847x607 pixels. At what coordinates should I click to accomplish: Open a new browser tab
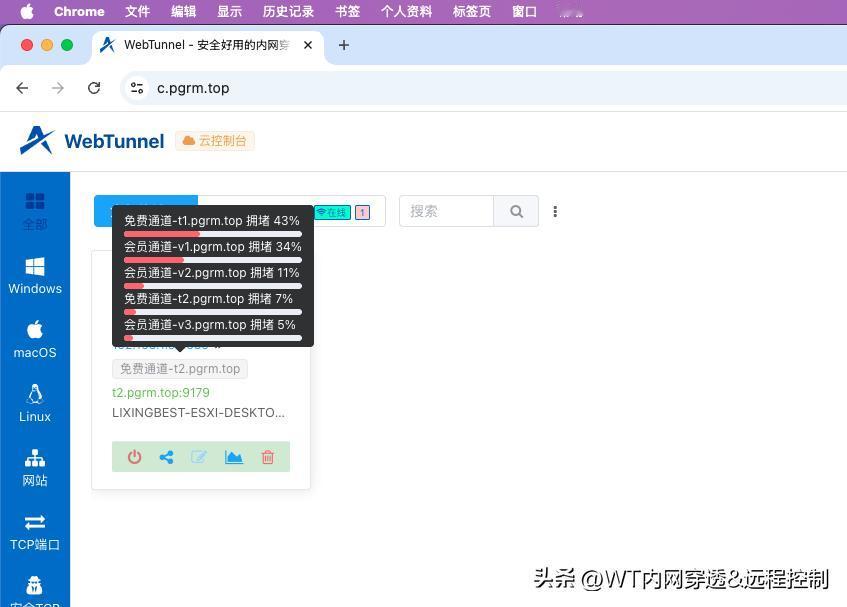(344, 45)
